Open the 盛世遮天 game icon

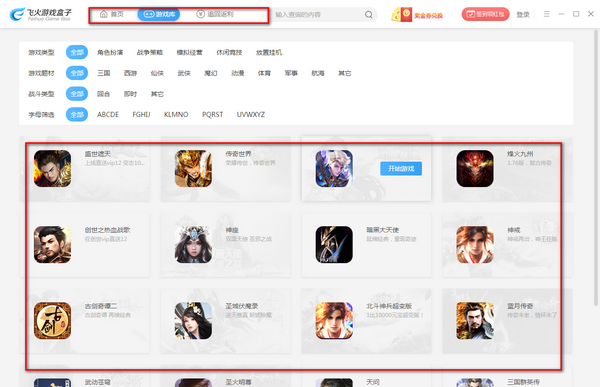52,168
